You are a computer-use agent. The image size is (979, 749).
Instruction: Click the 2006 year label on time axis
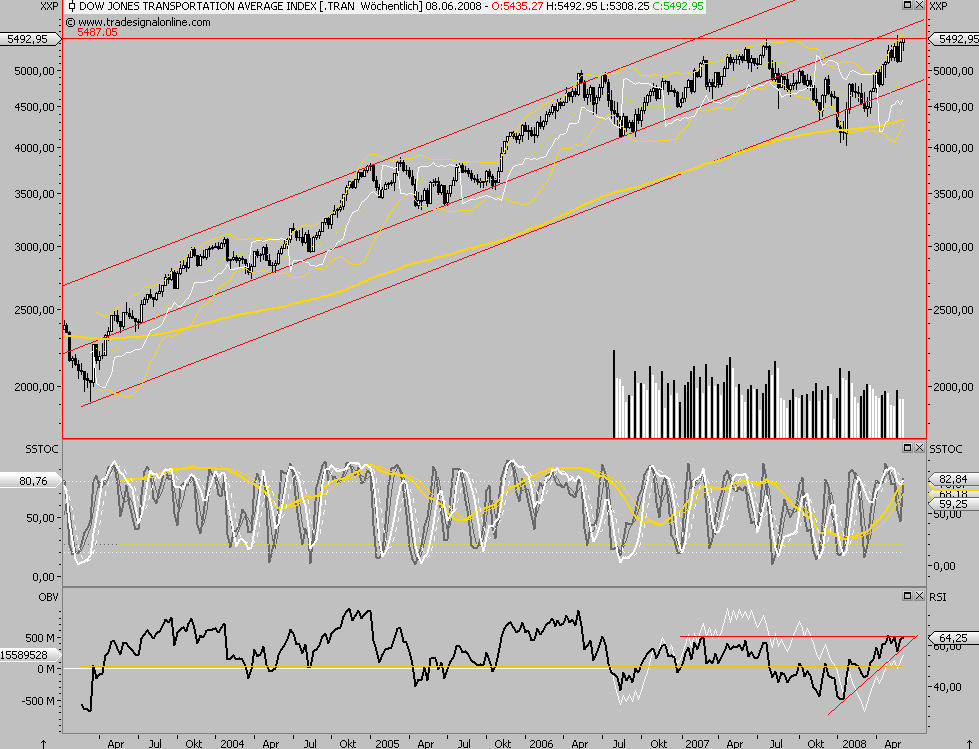point(541,743)
